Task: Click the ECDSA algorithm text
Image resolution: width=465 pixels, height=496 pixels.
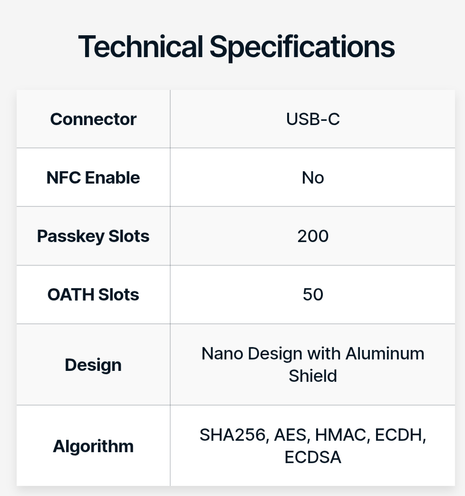Action: tap(313, 457)
